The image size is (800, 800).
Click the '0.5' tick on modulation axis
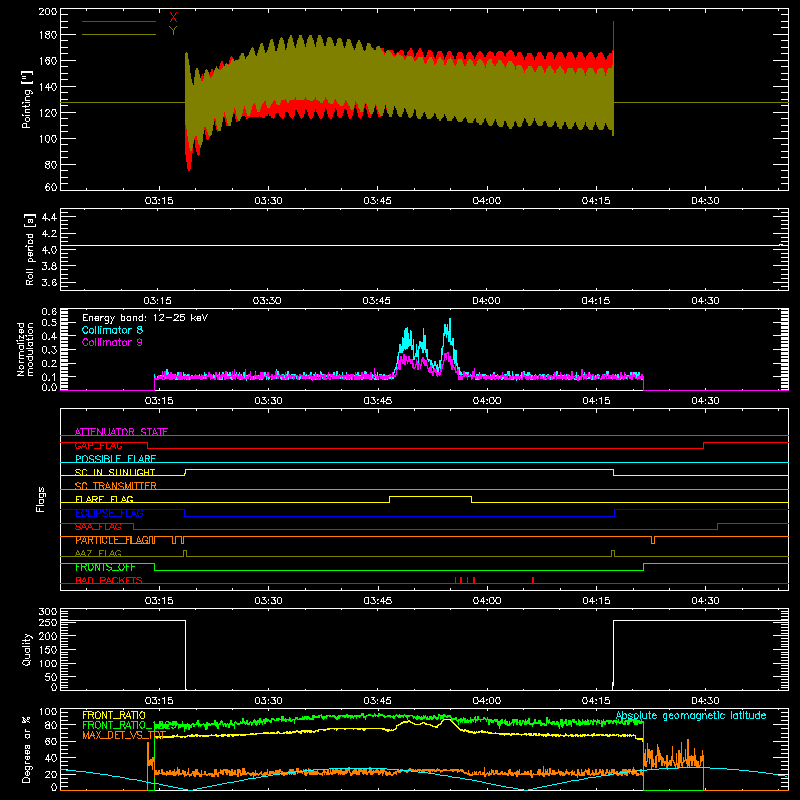pos(49,322)
